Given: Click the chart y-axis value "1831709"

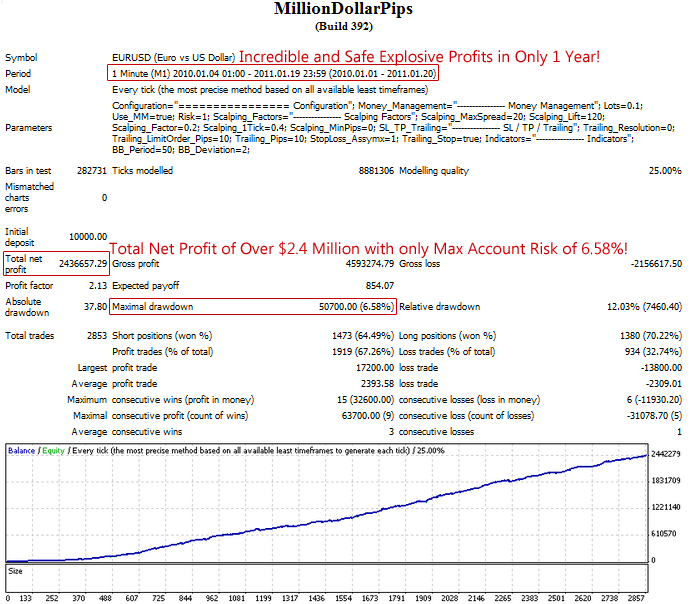Looking at the screenshot, I should click(666, 480).
